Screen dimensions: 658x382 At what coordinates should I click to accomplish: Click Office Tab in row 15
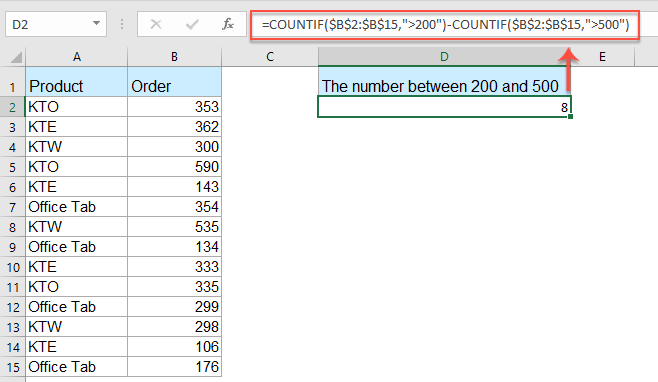(x=76, y=367)
